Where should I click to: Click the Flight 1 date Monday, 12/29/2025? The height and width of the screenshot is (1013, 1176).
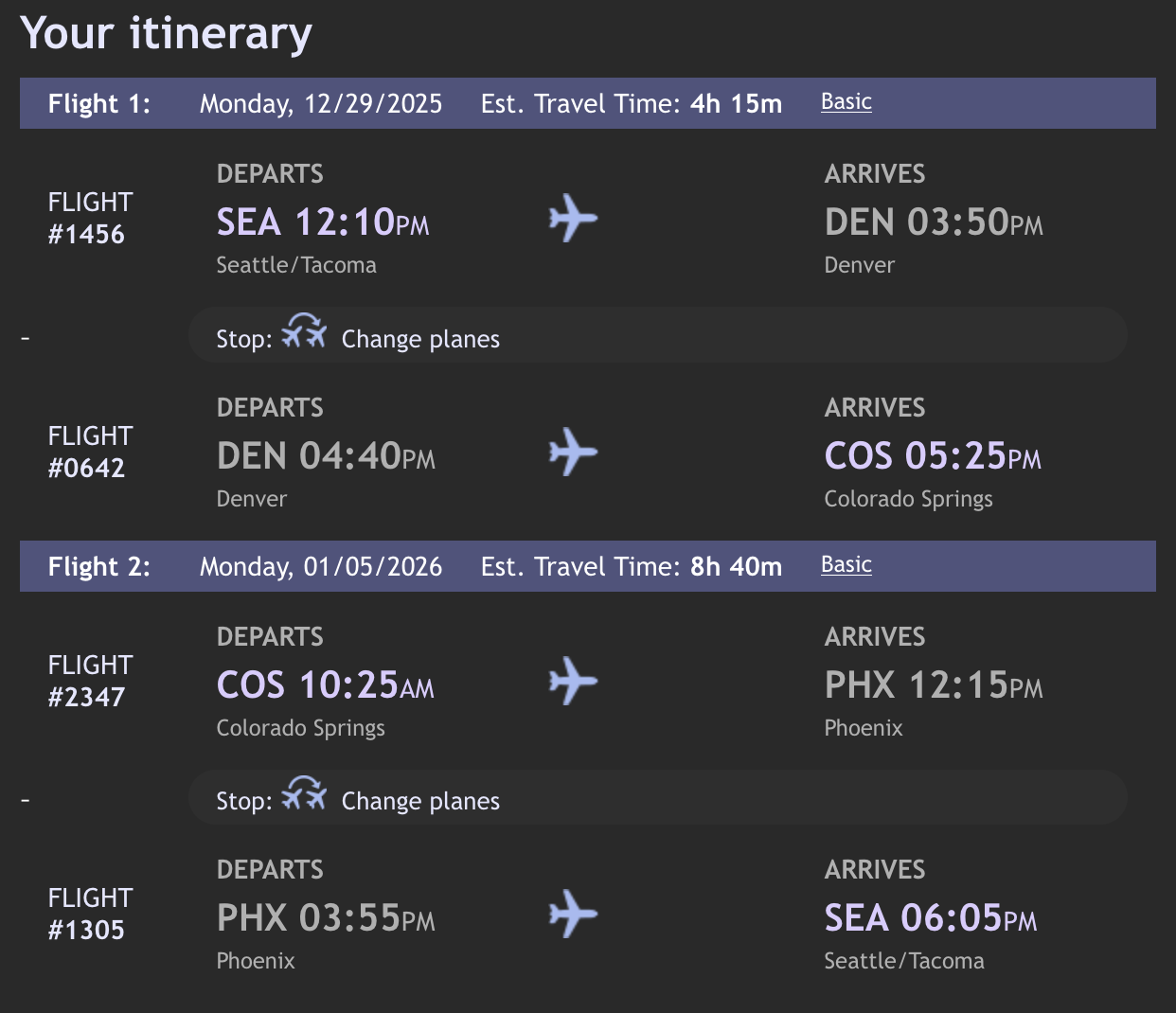pos(320,104)
